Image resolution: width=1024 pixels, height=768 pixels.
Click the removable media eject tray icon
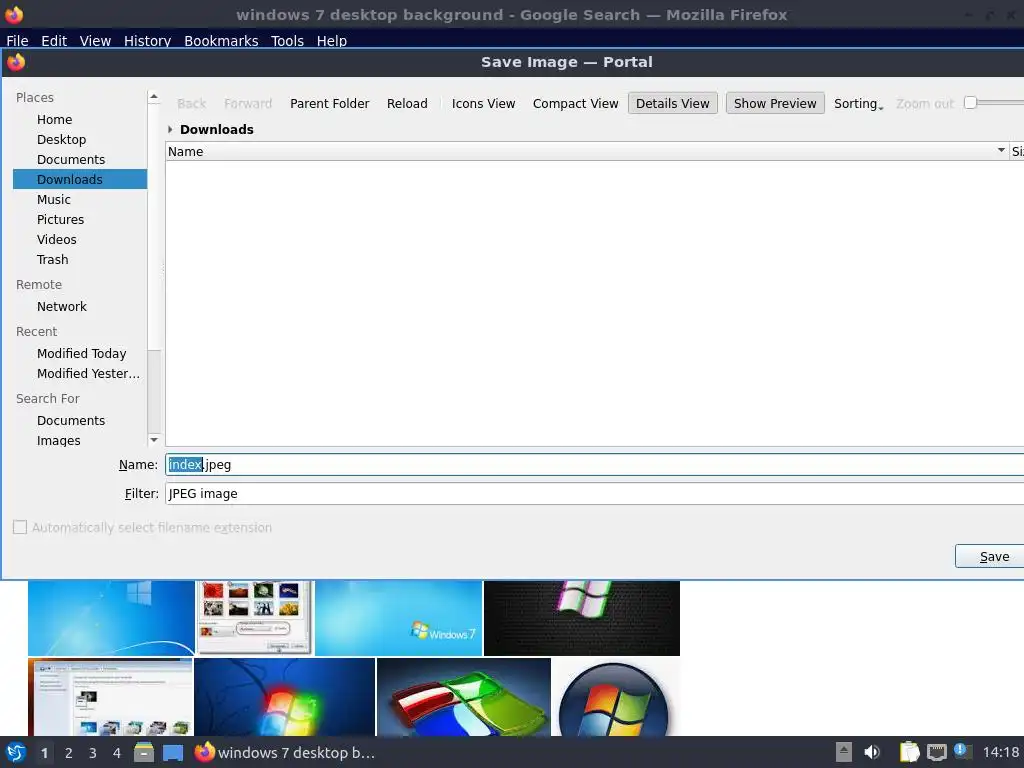point(844,752)
